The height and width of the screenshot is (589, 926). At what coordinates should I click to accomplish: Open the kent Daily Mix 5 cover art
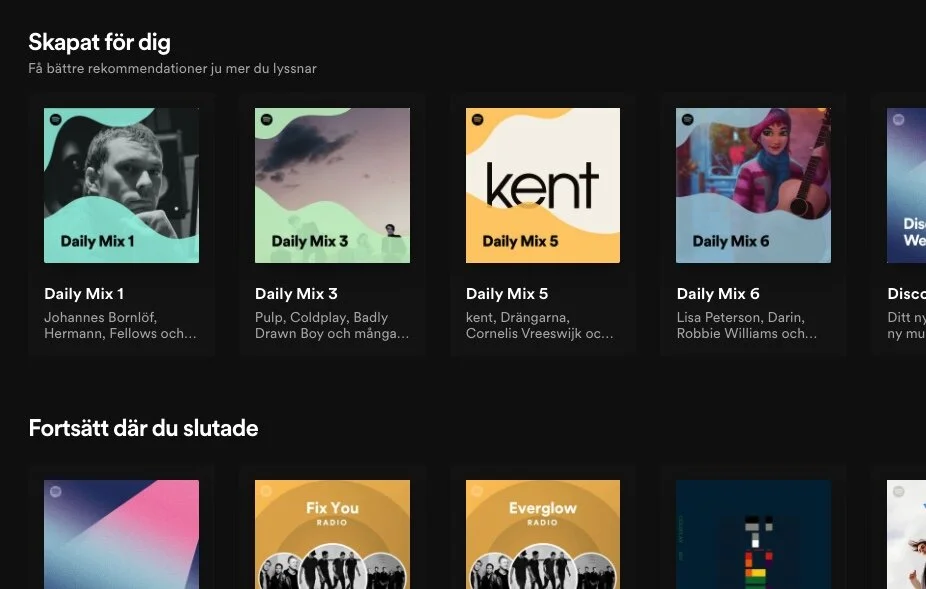543,185
